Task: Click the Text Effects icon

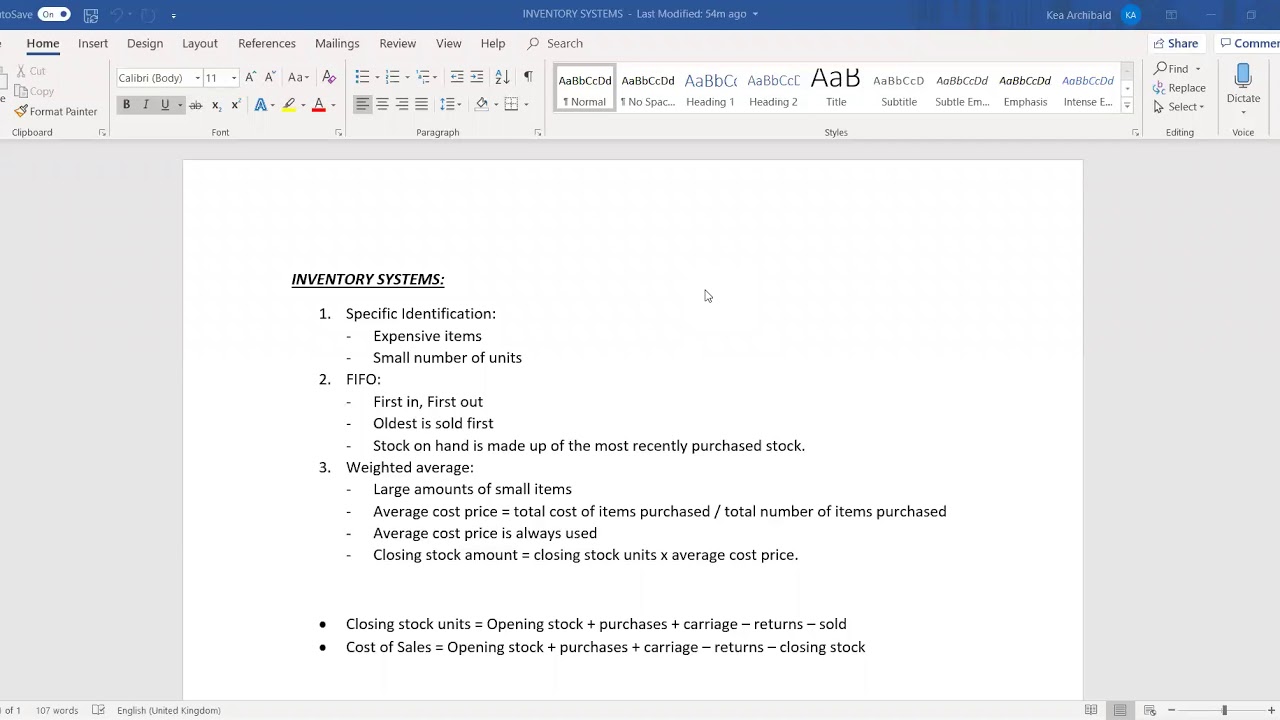Action: tap(260, 105)
